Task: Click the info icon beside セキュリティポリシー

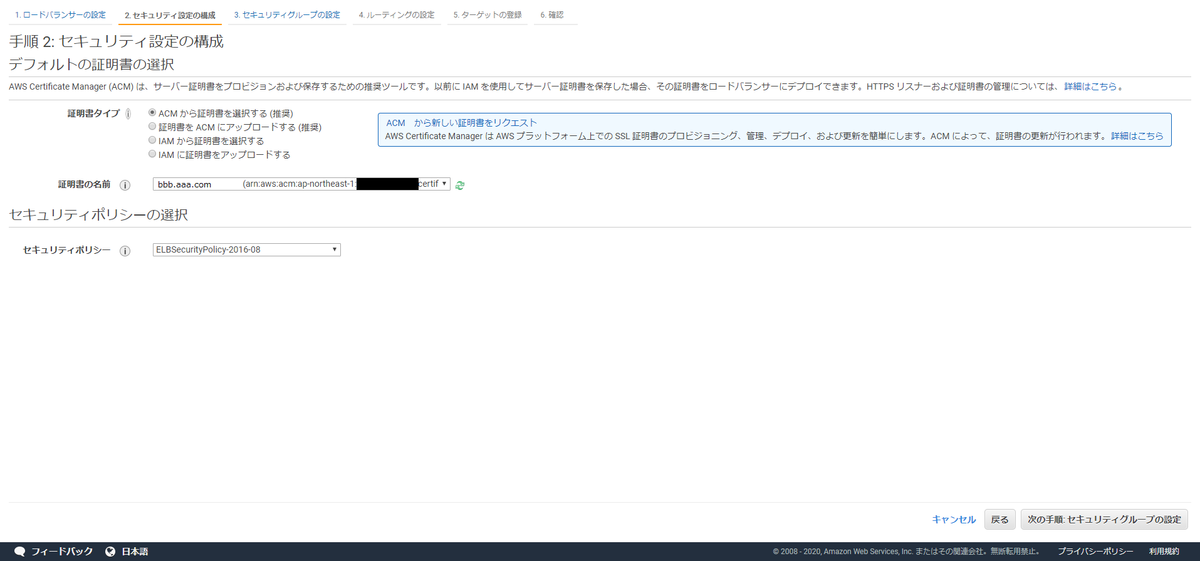Action: coord(125,250)
